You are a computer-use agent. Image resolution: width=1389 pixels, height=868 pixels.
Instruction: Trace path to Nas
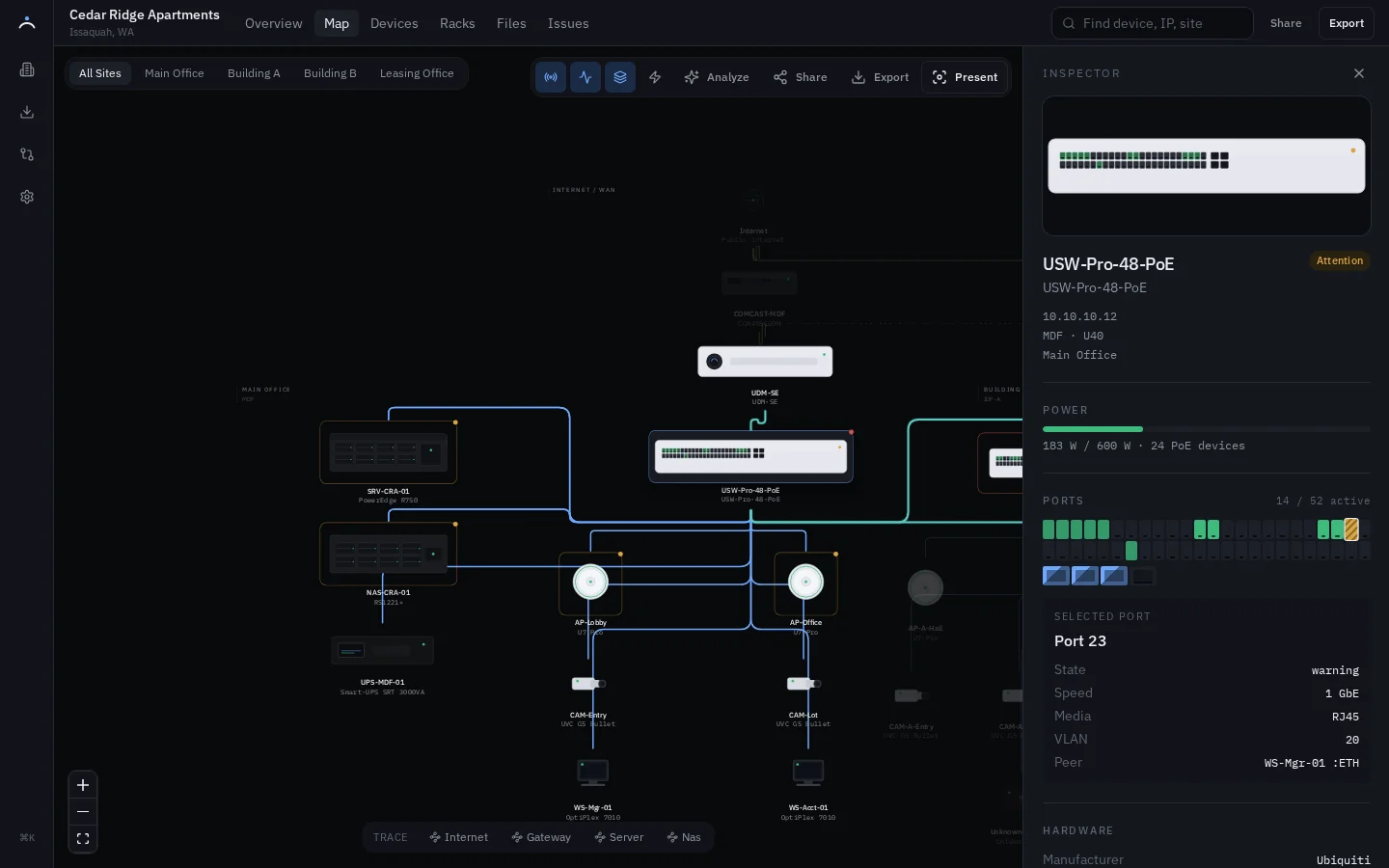(684, 837)
